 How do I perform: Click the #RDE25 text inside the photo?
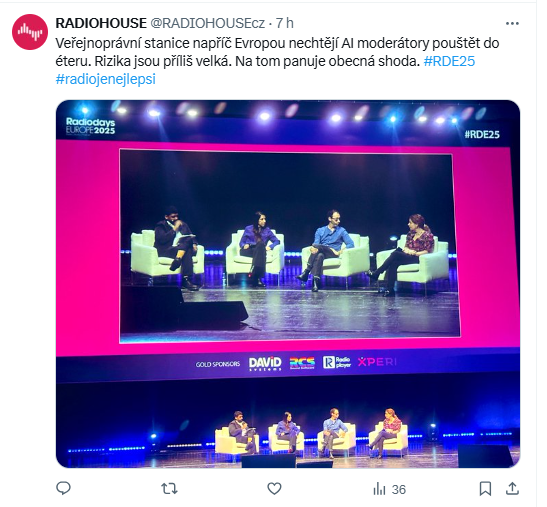(482, 134)
